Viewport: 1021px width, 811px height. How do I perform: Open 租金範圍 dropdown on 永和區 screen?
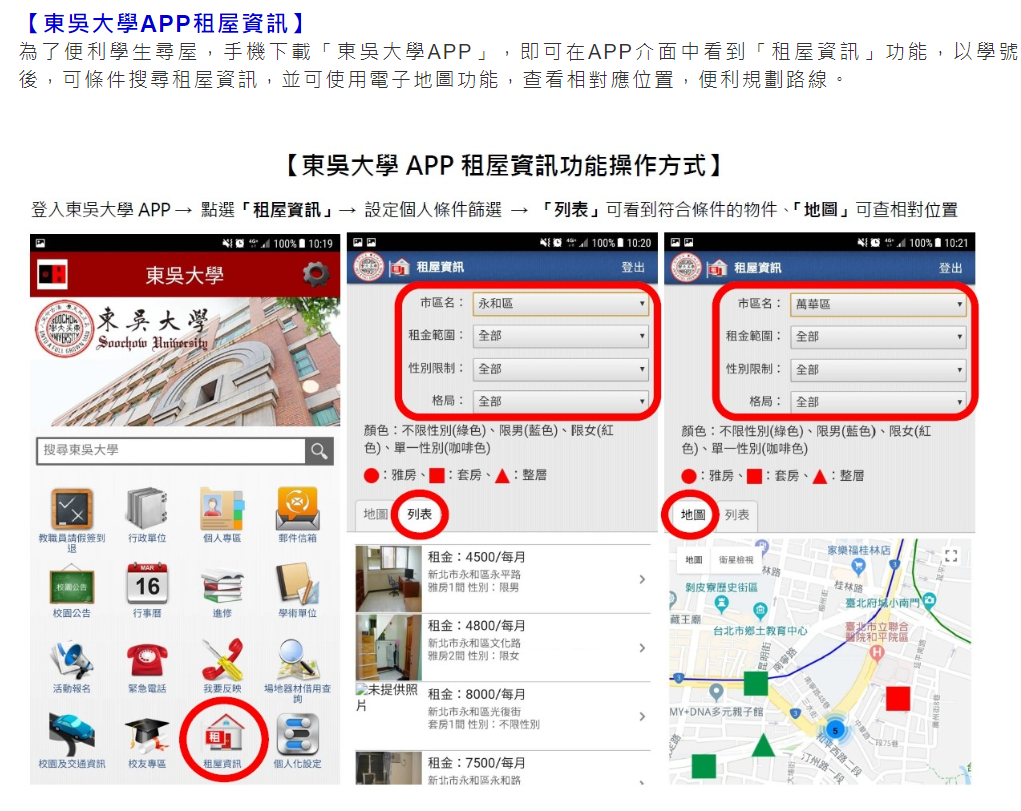tap(561, 335)
